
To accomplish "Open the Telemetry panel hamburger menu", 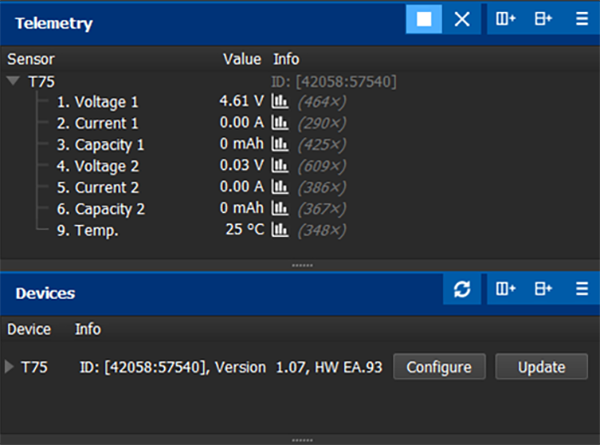I will tap(581, 20).
